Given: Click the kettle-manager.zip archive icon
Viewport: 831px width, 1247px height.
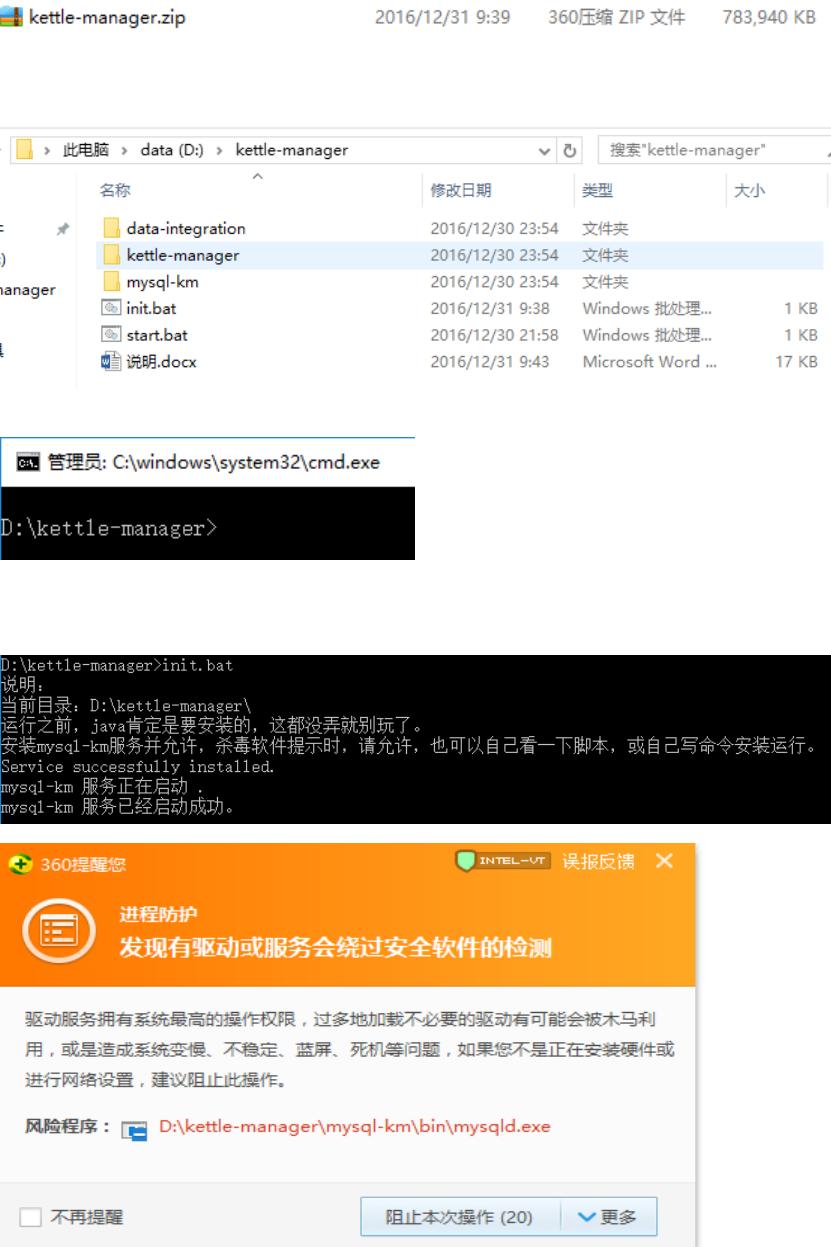Looking at the screenshot, I should [12, 17].
